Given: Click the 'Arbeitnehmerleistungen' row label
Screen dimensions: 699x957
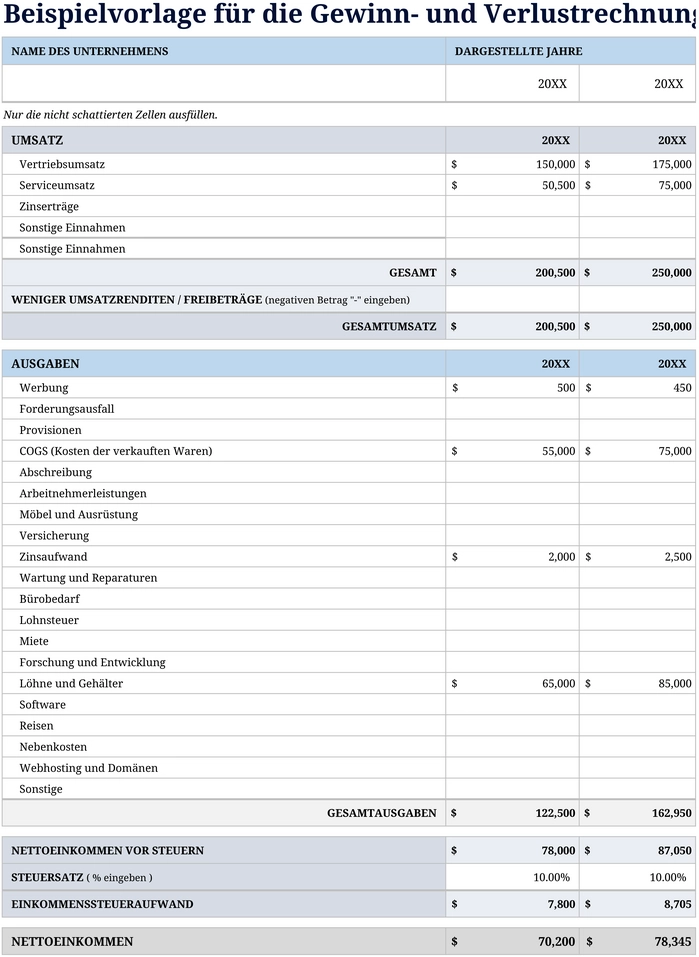Looking at the screenshot, I should [x=83, y=494].
